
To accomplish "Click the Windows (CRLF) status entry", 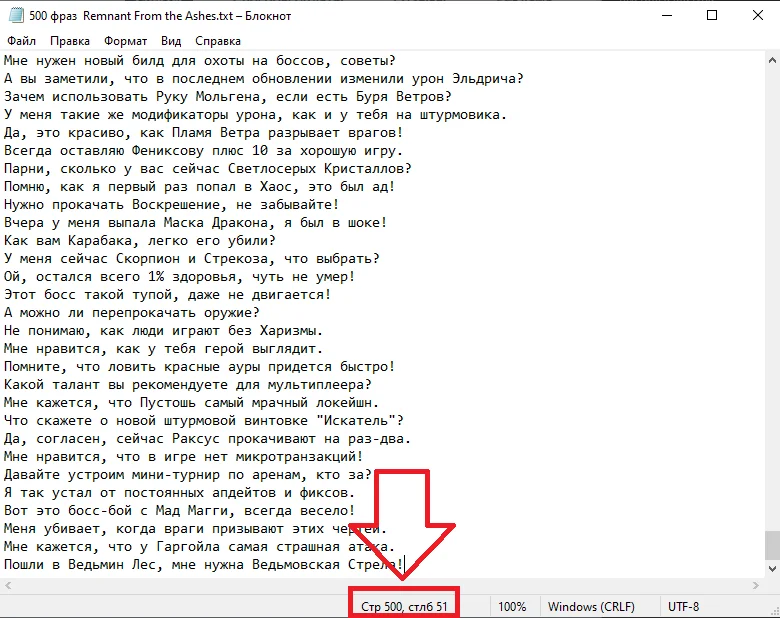I will 591,607.
